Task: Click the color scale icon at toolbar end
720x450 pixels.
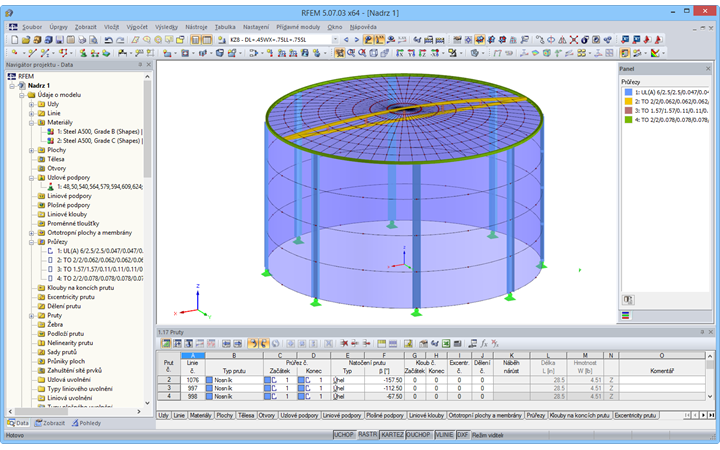Action: 655,53
